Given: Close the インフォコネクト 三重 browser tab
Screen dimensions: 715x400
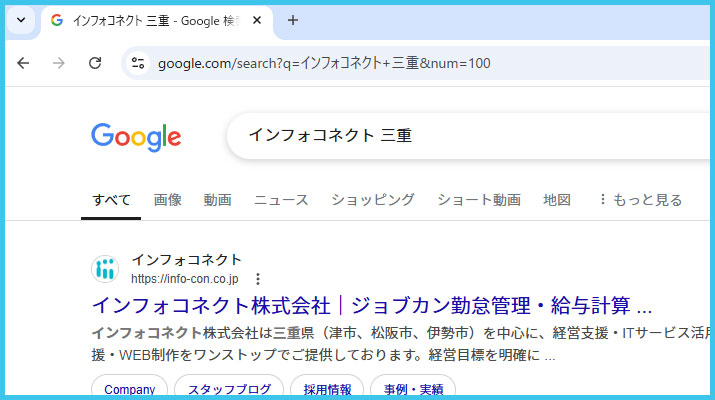Looking at the screenshot, I should (x=257, y=21).
